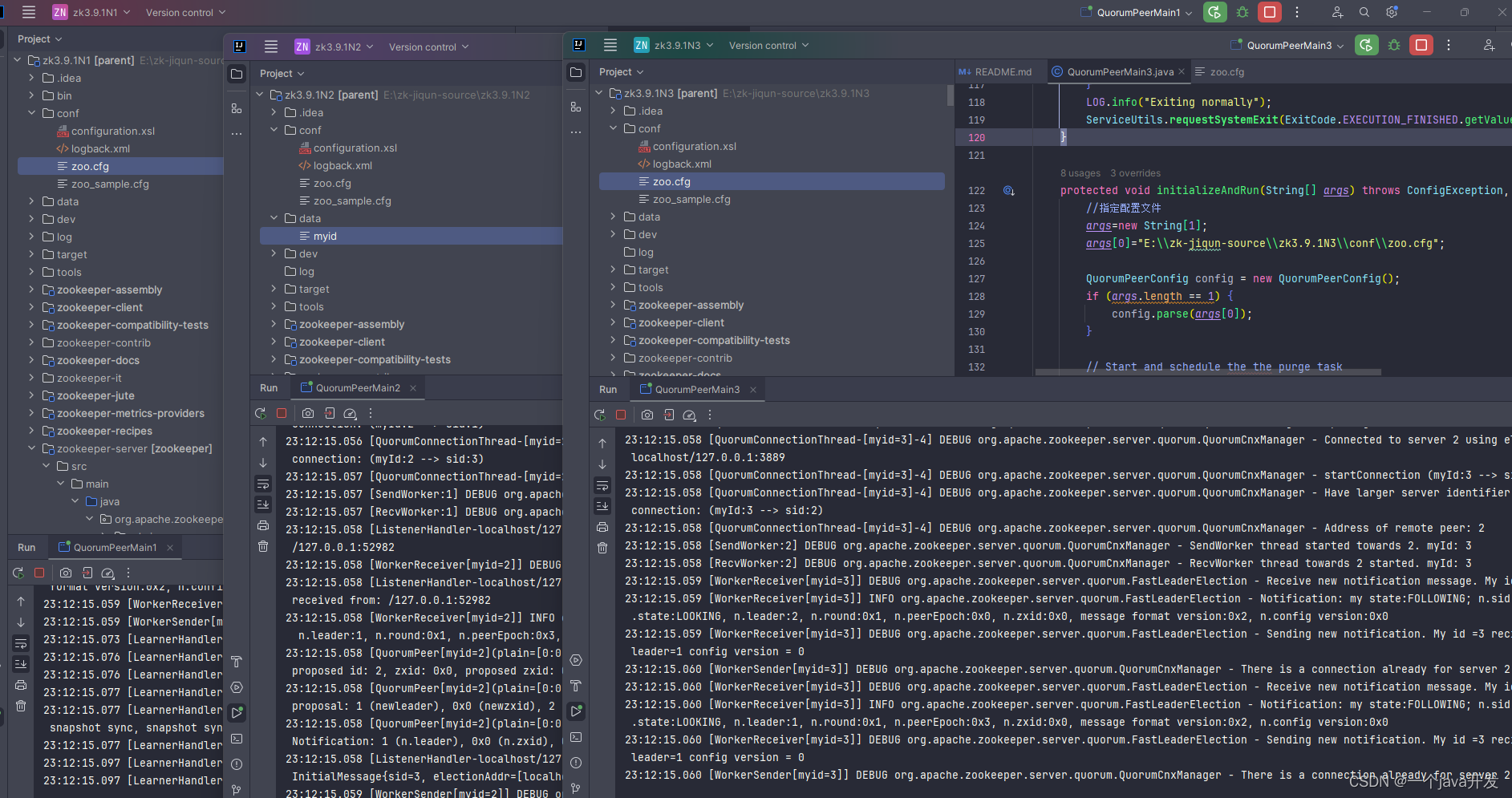Close QuorumPeerMain2 run tab
Viewport: 1512px width, 798px height.
coord(413,387)
